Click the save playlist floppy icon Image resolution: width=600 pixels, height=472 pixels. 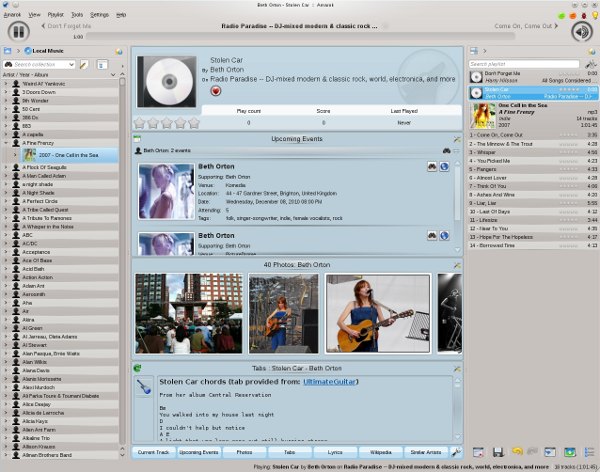point(497,453)
